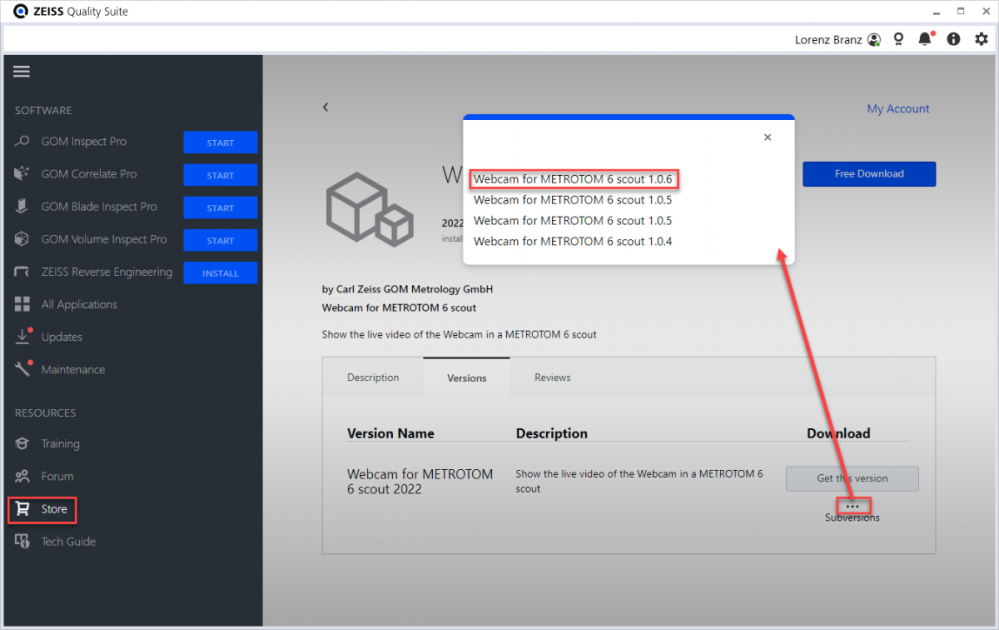This screenshot has width=999, height=630.
Task: Select Webcam for METROTOM 6 scout 1.0.6
Action: tap(574, 179)
